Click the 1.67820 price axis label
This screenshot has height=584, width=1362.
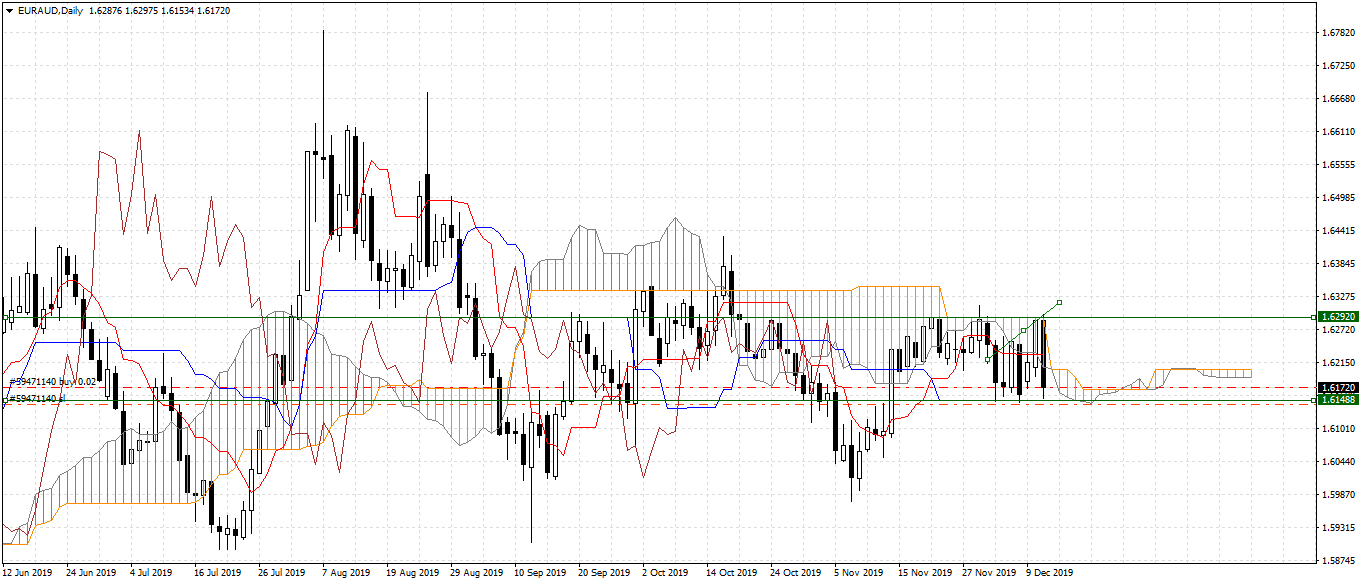click(1337, 33)
